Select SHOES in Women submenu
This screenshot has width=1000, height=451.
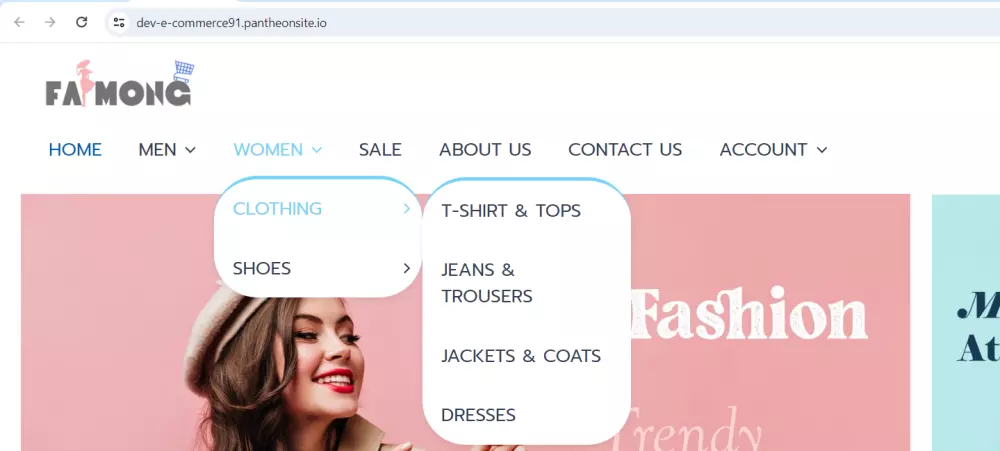pyautogui.click(x=261, y=269)
